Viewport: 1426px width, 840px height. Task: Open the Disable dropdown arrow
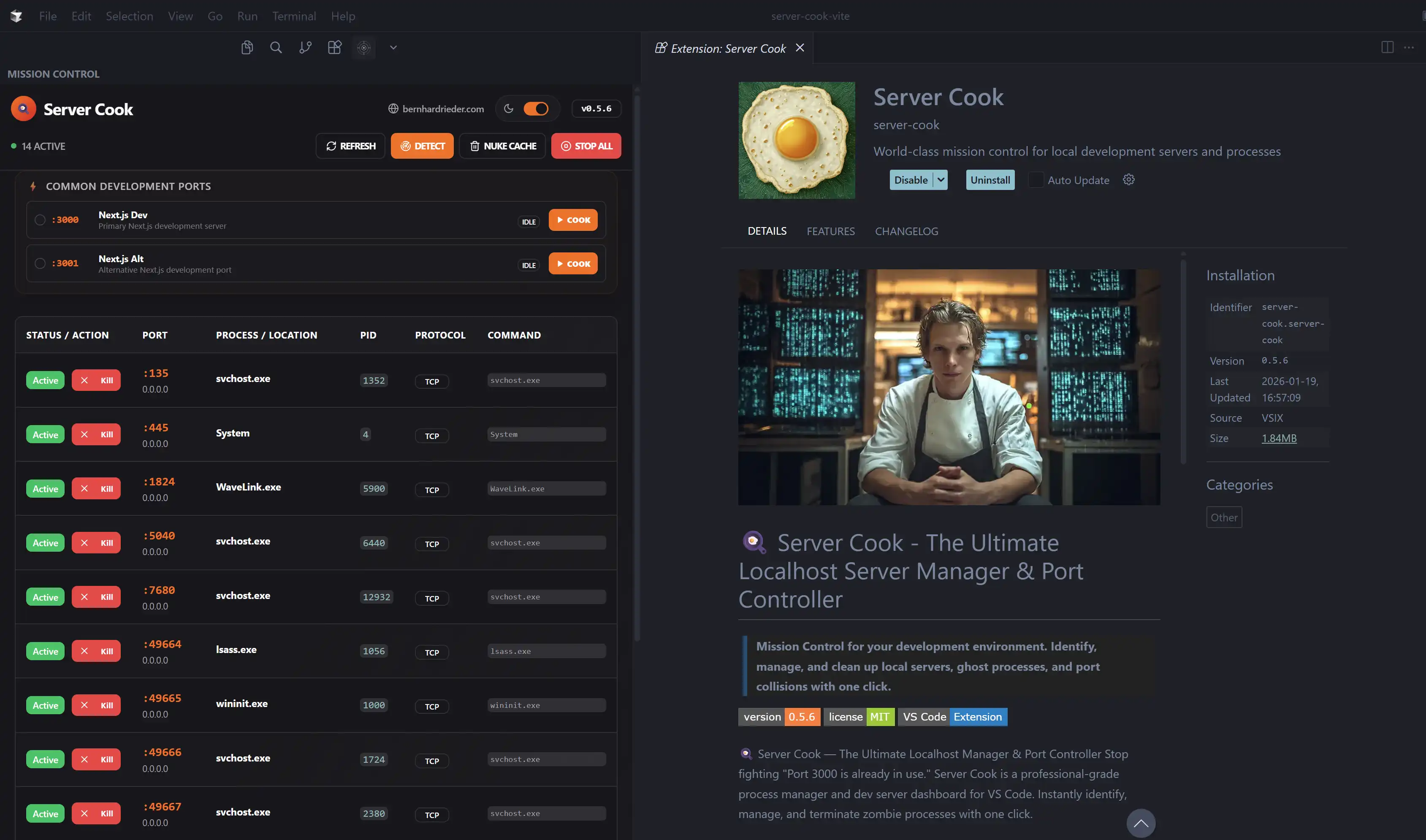tap(941, 180)
